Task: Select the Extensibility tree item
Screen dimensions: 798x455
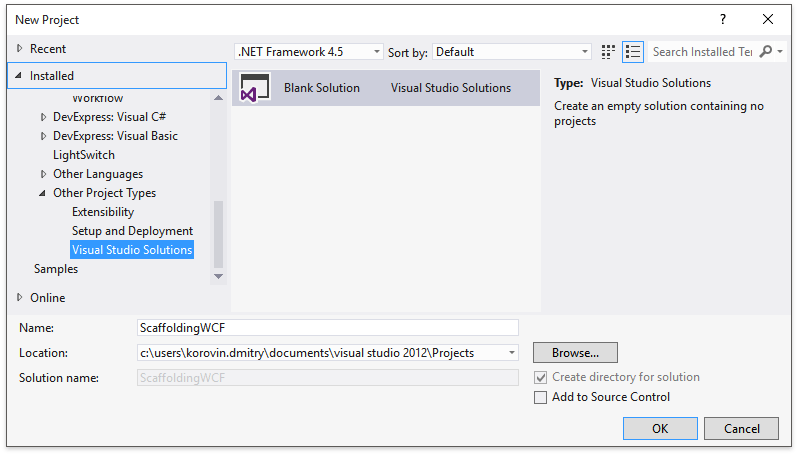Action: (x=103, y=212)
